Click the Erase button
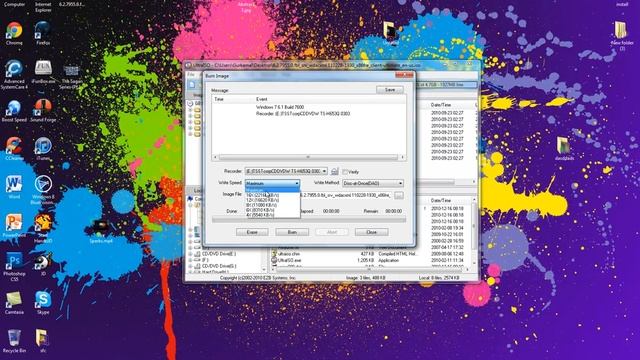This screenshot has width=640, height=360. tap(252, 232)
